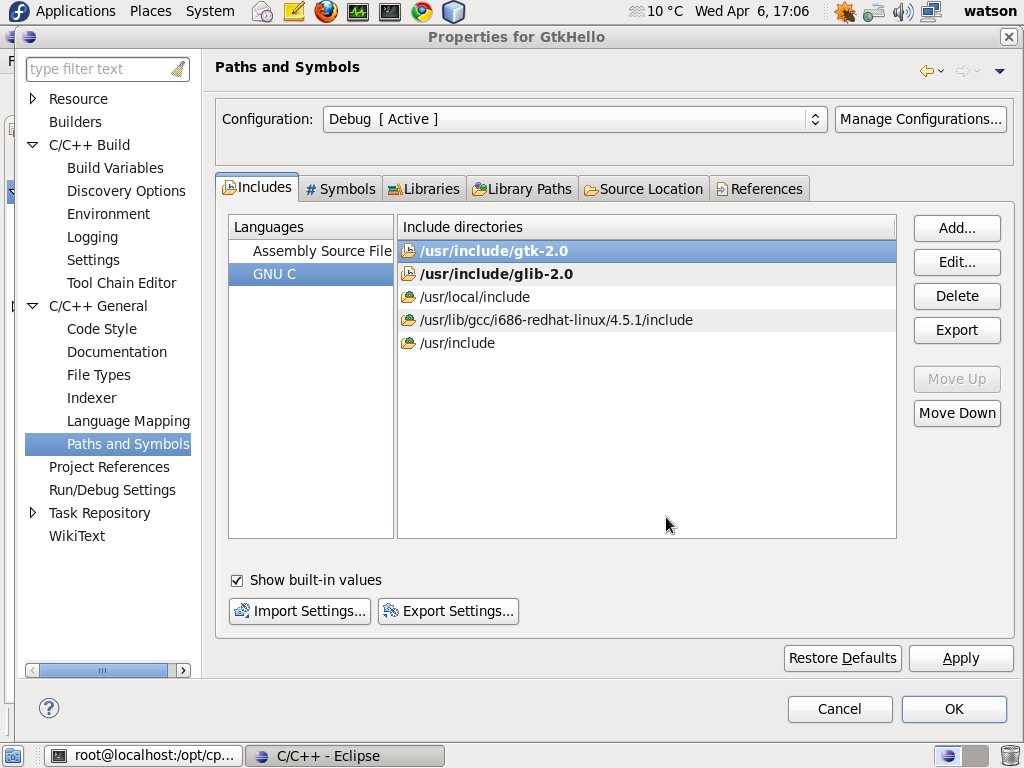Image resolution: width=1024 pixels, height=768 pixels.
Task: Switch to the first workspace in the switcher
Action: [948, 756]
